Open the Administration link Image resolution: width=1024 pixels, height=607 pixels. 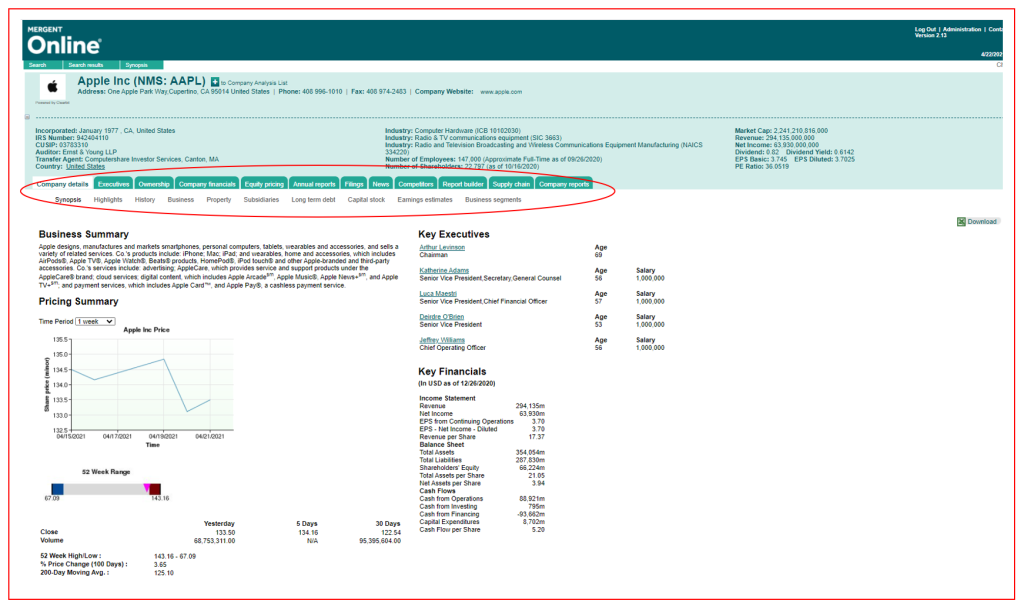click(962, 29)
